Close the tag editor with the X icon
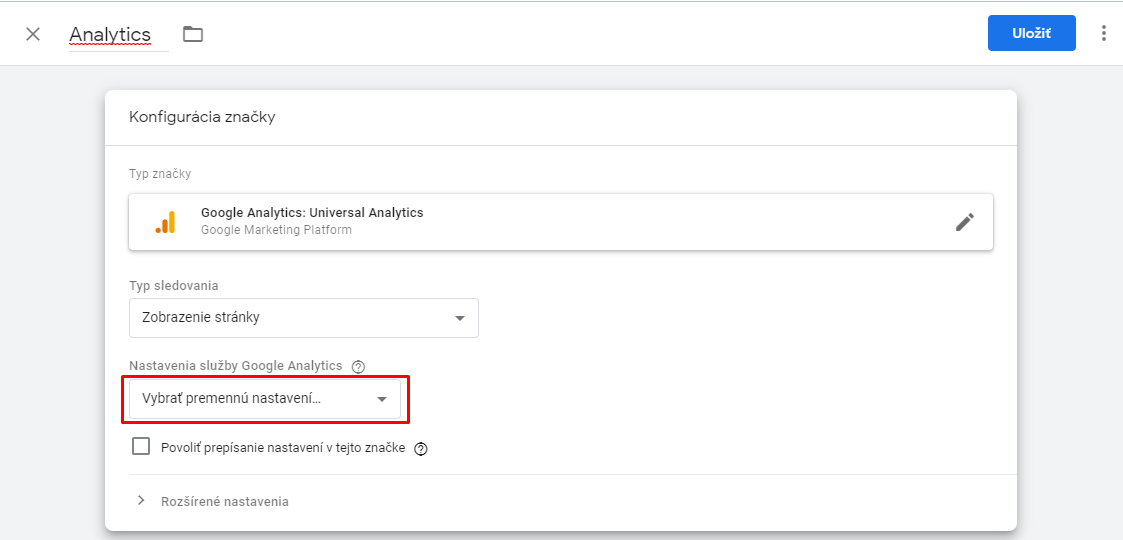This screenshot has width=1123, height=540. (x=33, y=34)
